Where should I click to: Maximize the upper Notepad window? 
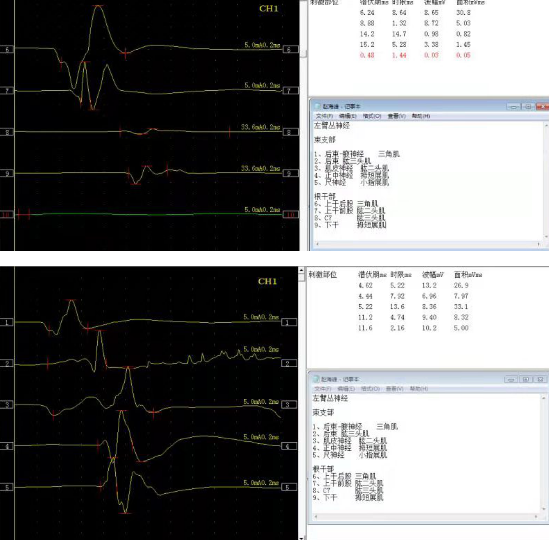[x=528, y=106]
